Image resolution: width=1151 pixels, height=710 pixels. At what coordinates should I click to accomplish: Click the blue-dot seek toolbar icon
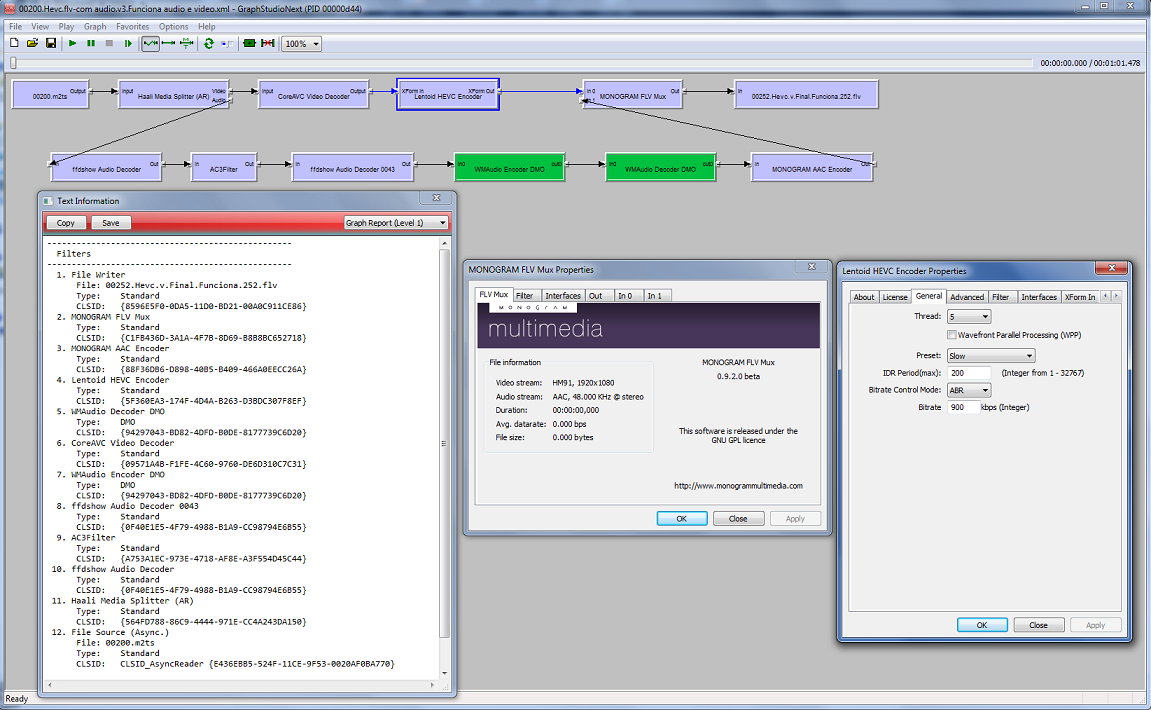click(x=227, y=43)
